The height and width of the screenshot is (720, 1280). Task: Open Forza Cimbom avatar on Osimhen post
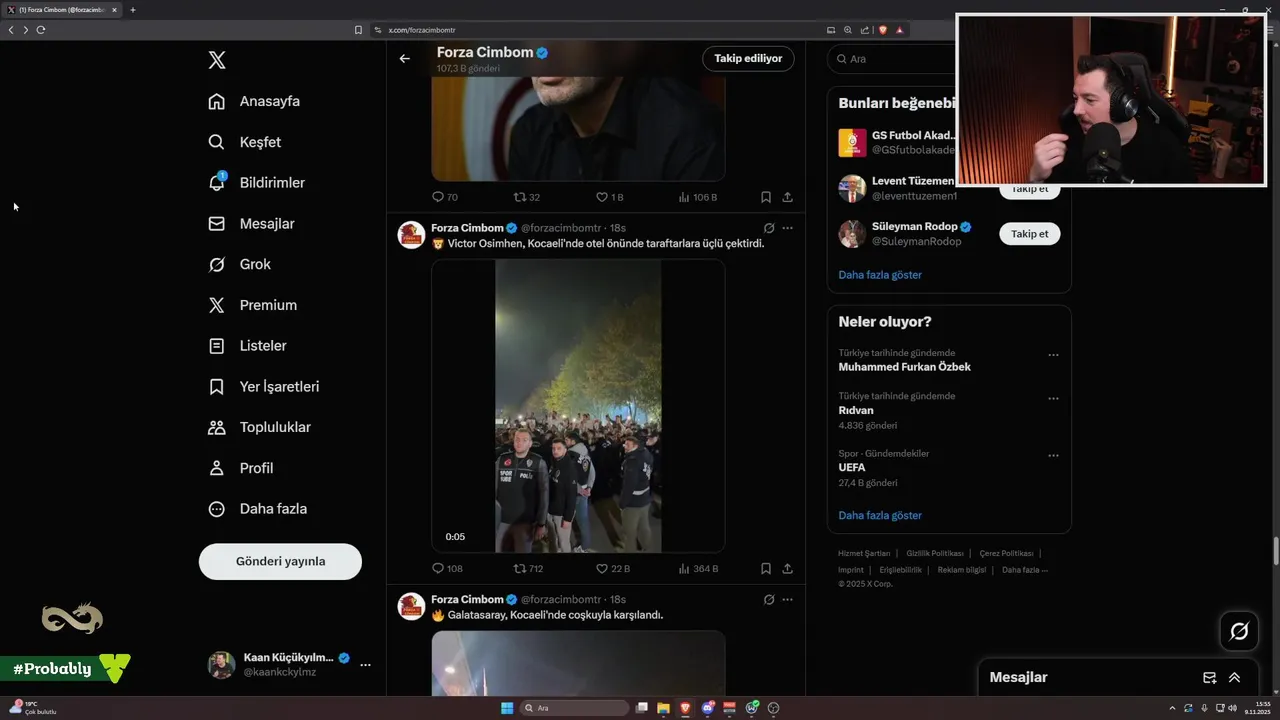412,235
